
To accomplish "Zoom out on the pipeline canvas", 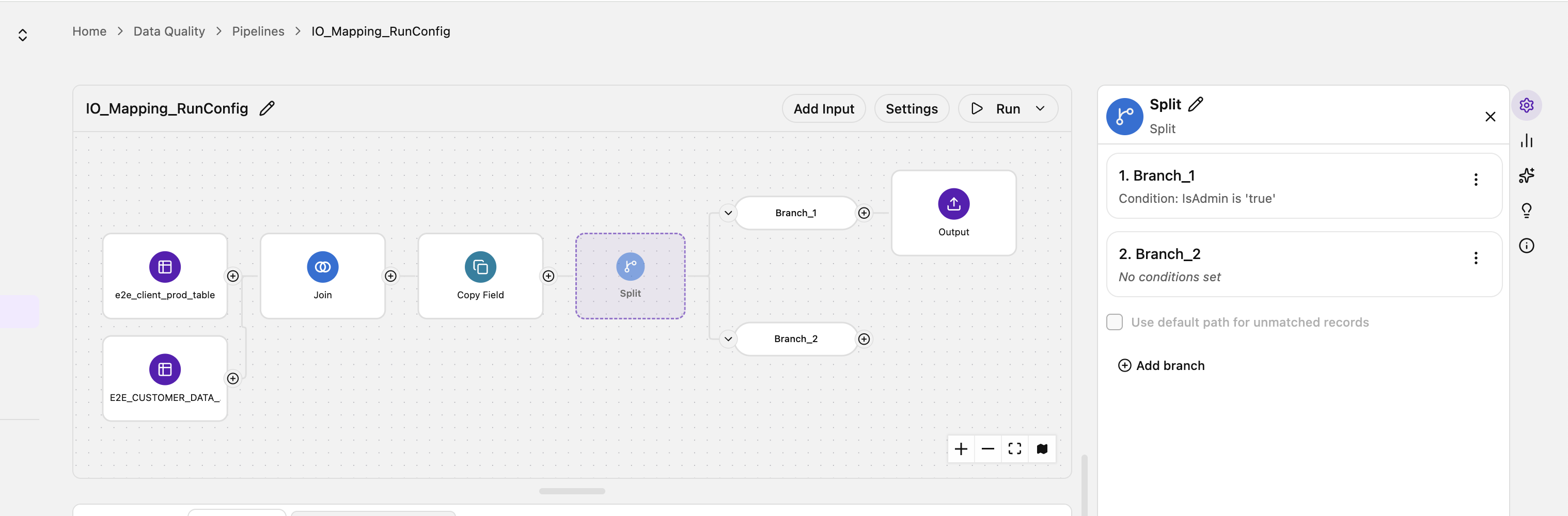I will coord(987,449).
